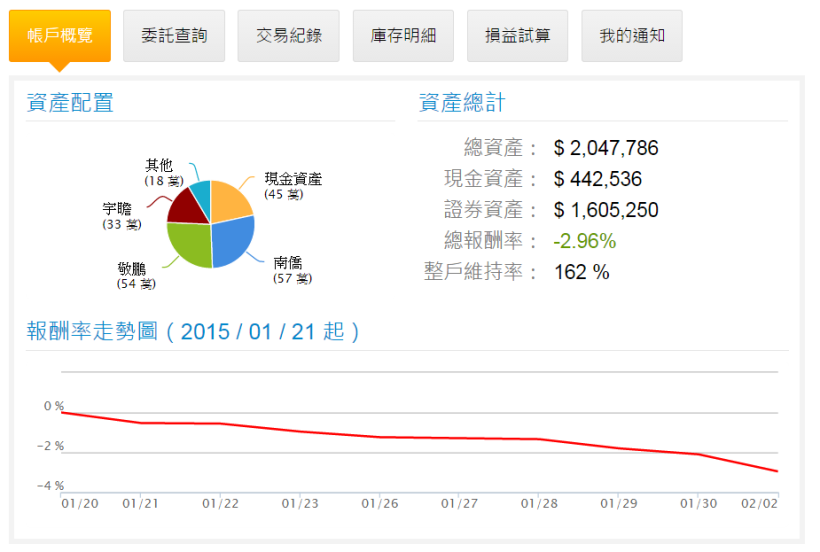
Task: Click the 資產總計 section heading
Action: tap(462, 102)
